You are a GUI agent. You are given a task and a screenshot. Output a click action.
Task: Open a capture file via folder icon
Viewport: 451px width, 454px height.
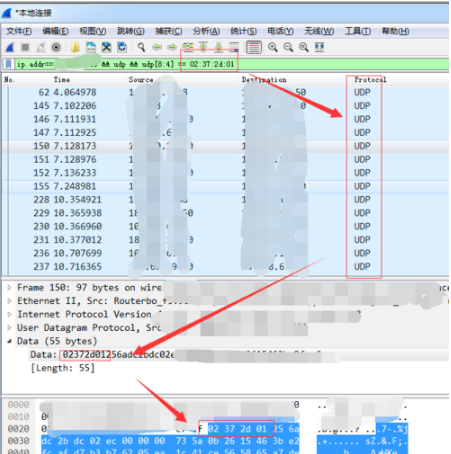pos(75,48)
